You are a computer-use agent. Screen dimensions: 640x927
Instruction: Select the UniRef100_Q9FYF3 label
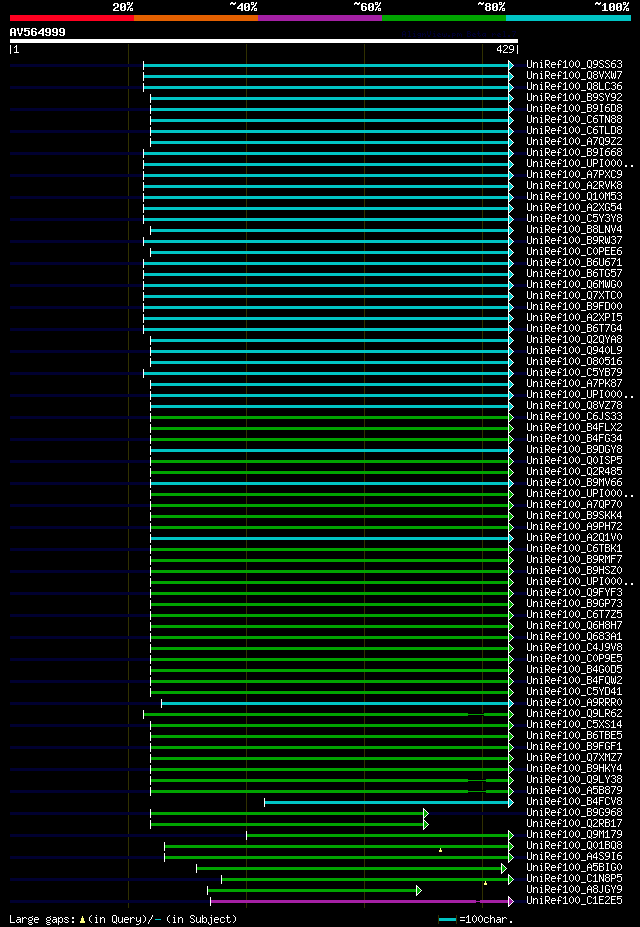tap(574, 593)
